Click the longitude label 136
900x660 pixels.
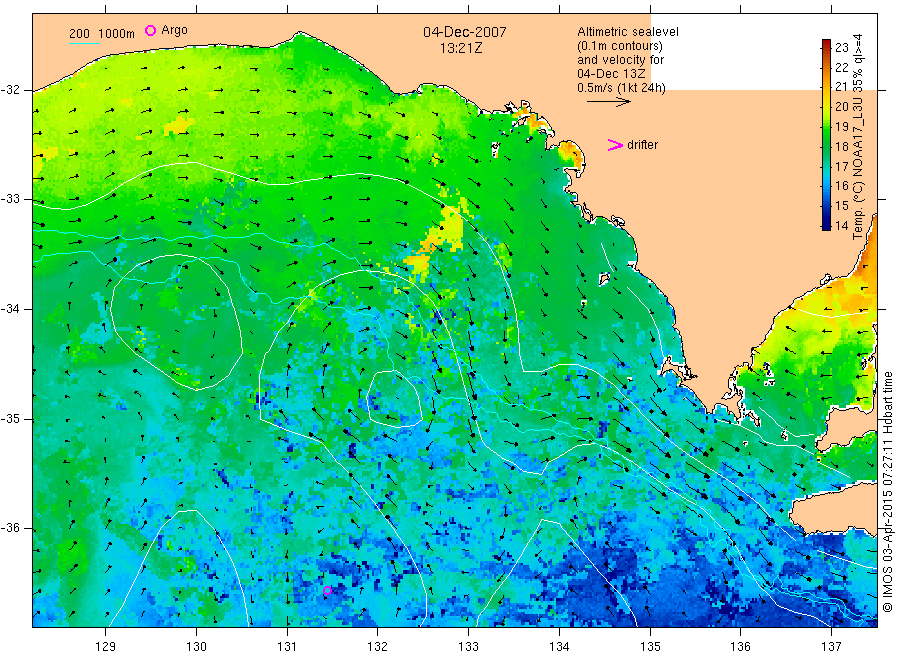pos(740,647)
